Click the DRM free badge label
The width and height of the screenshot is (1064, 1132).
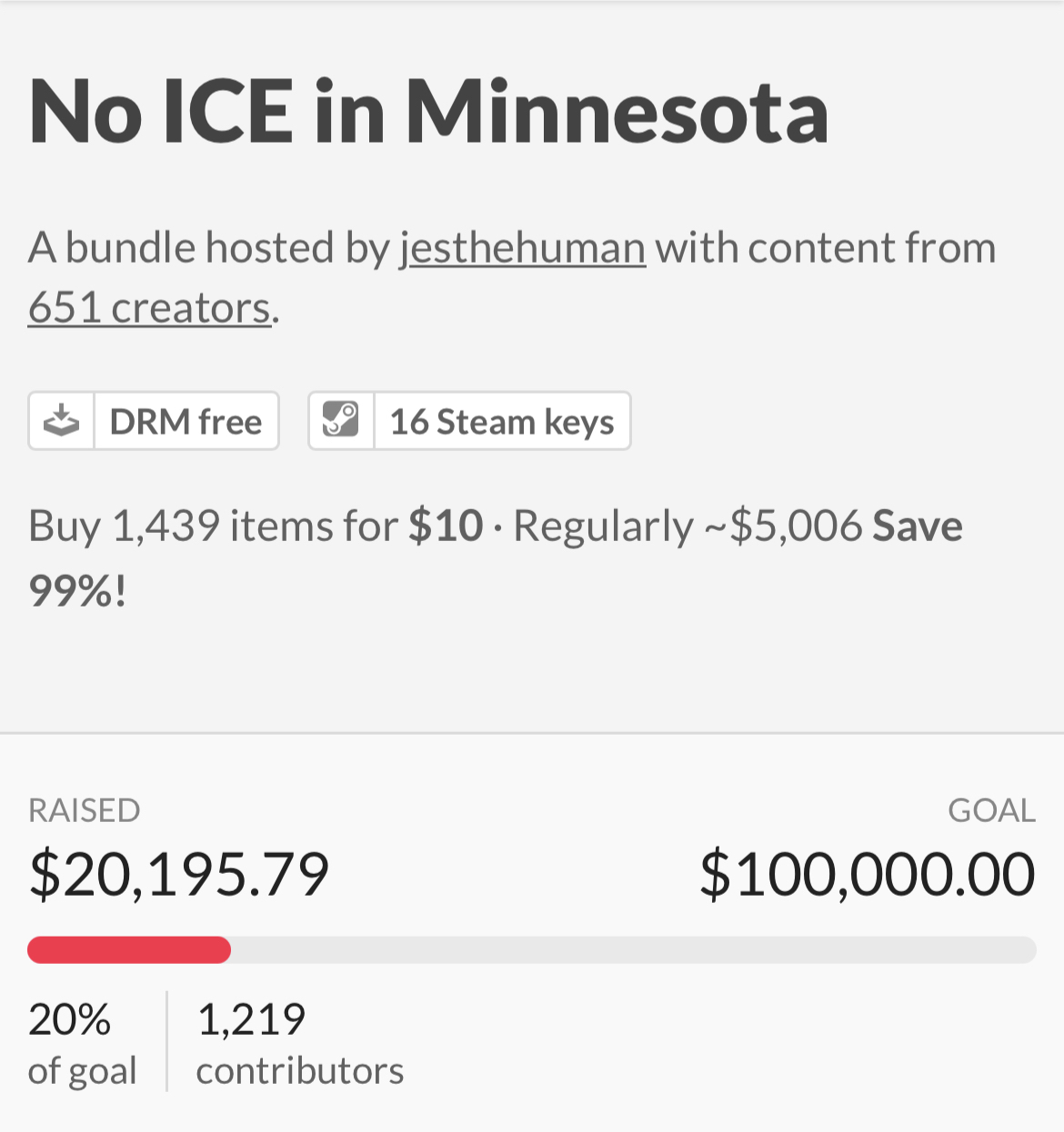(186, 422)
